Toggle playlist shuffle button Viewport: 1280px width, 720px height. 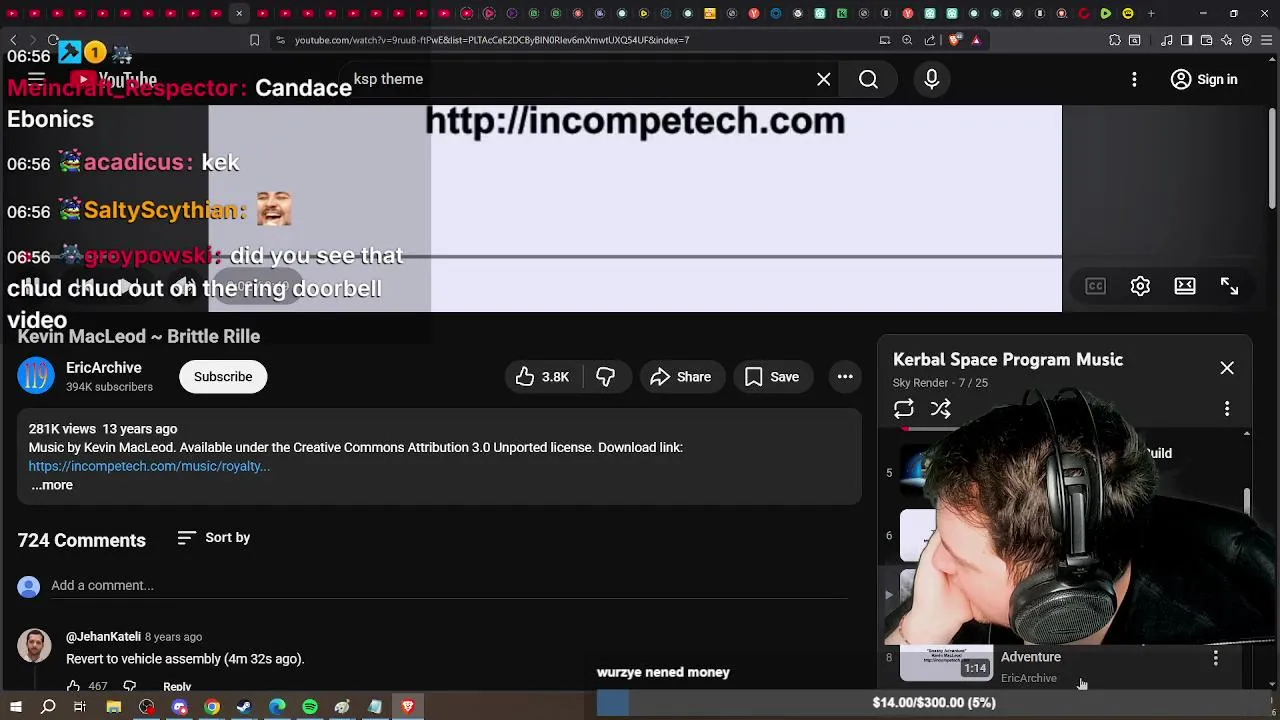[x=941, y=409]
